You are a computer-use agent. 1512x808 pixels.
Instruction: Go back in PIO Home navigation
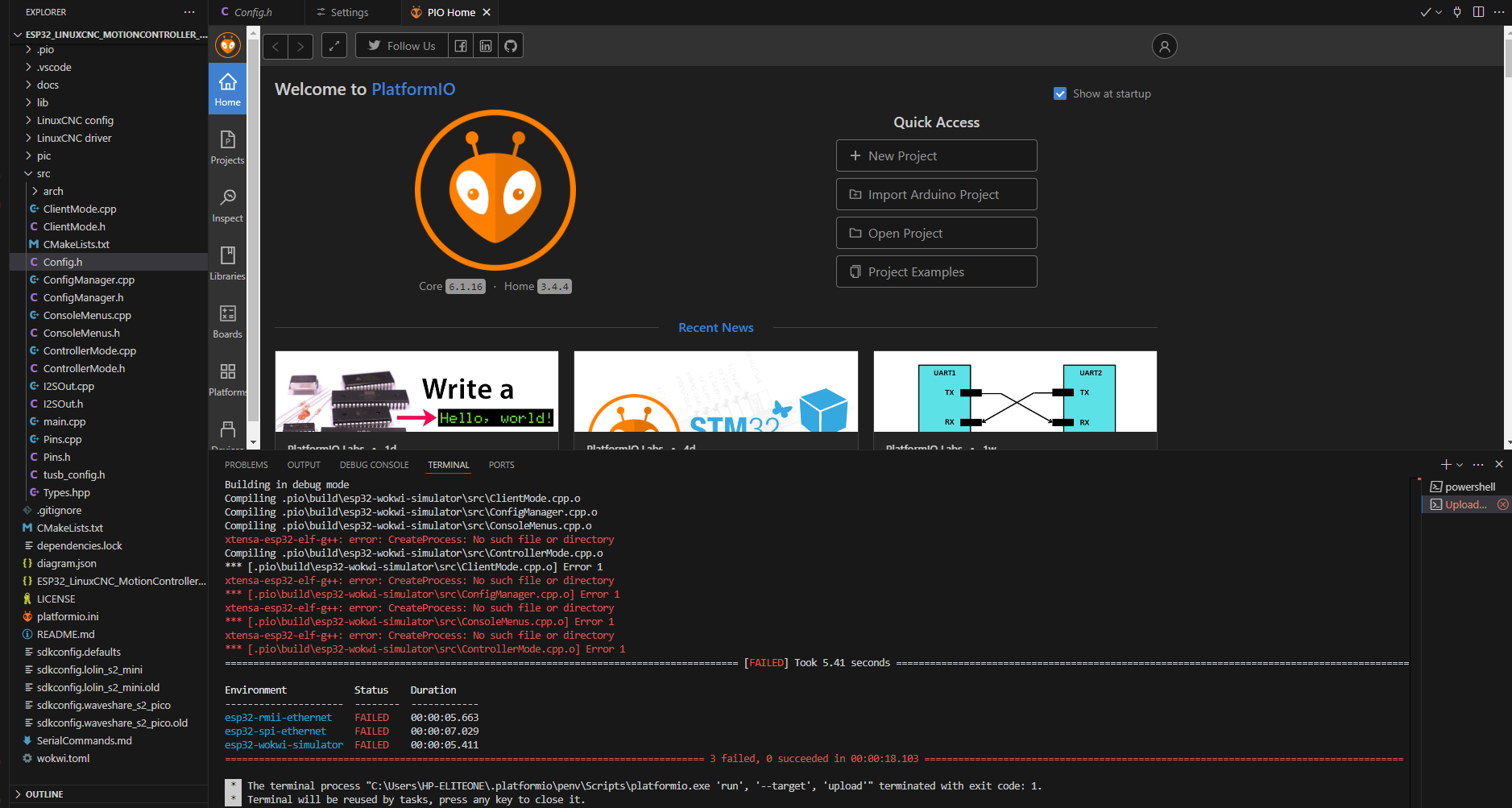pos(275,46)
